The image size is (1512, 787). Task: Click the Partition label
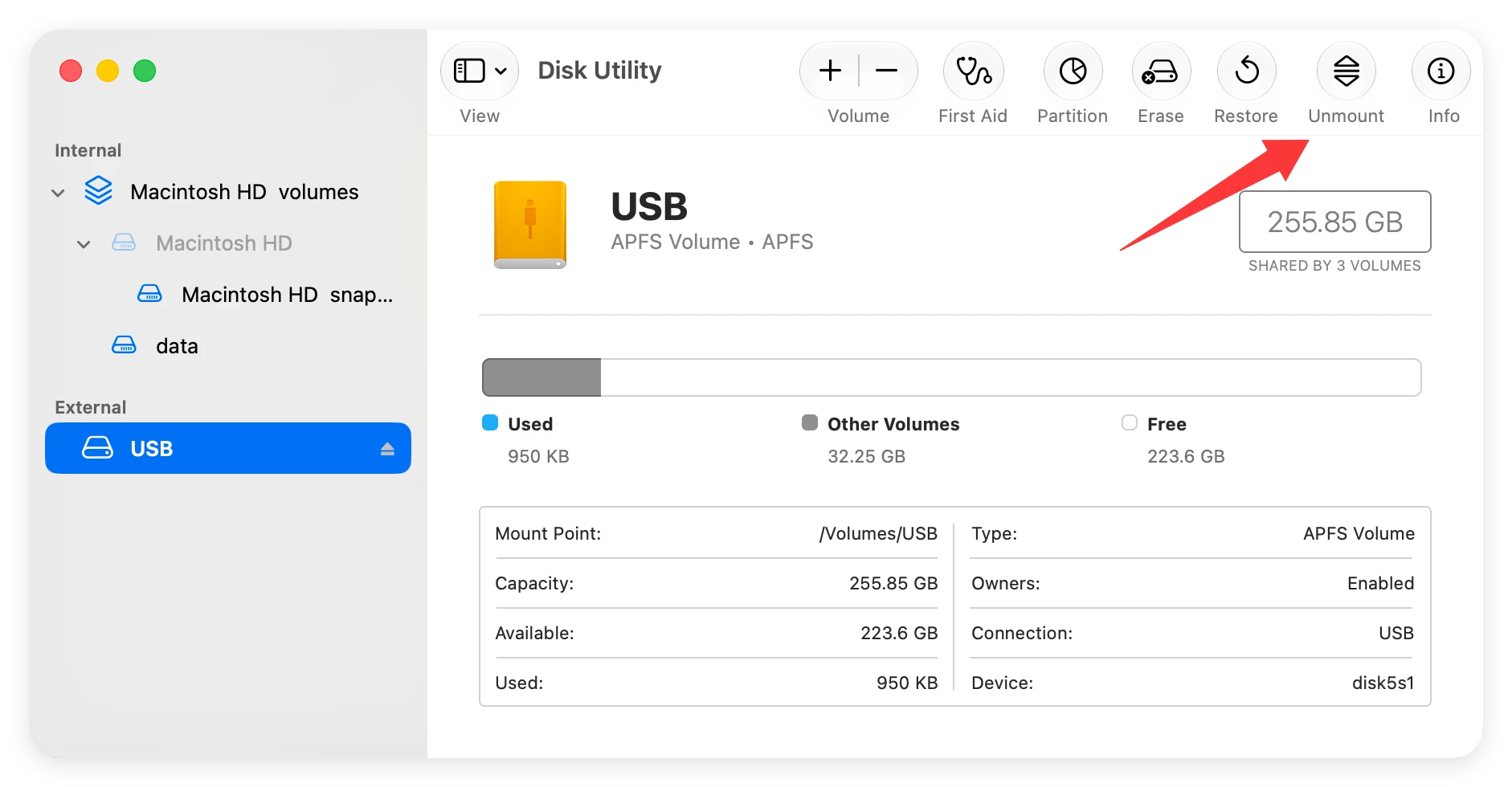click(x=1073, y=116)
